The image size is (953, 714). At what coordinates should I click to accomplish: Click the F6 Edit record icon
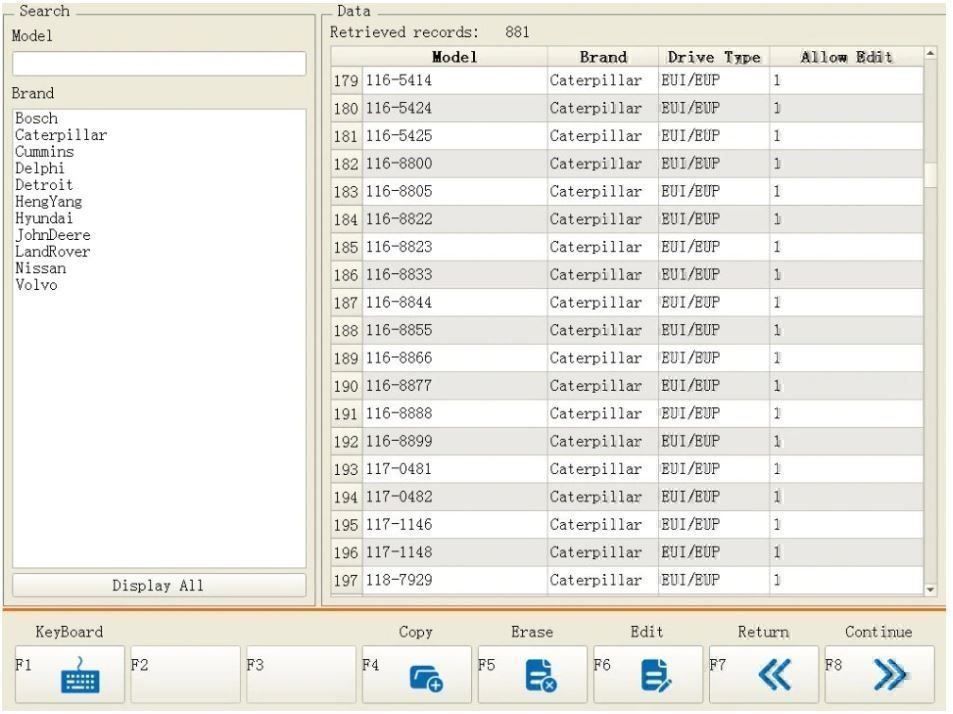(x=656, y=675)
